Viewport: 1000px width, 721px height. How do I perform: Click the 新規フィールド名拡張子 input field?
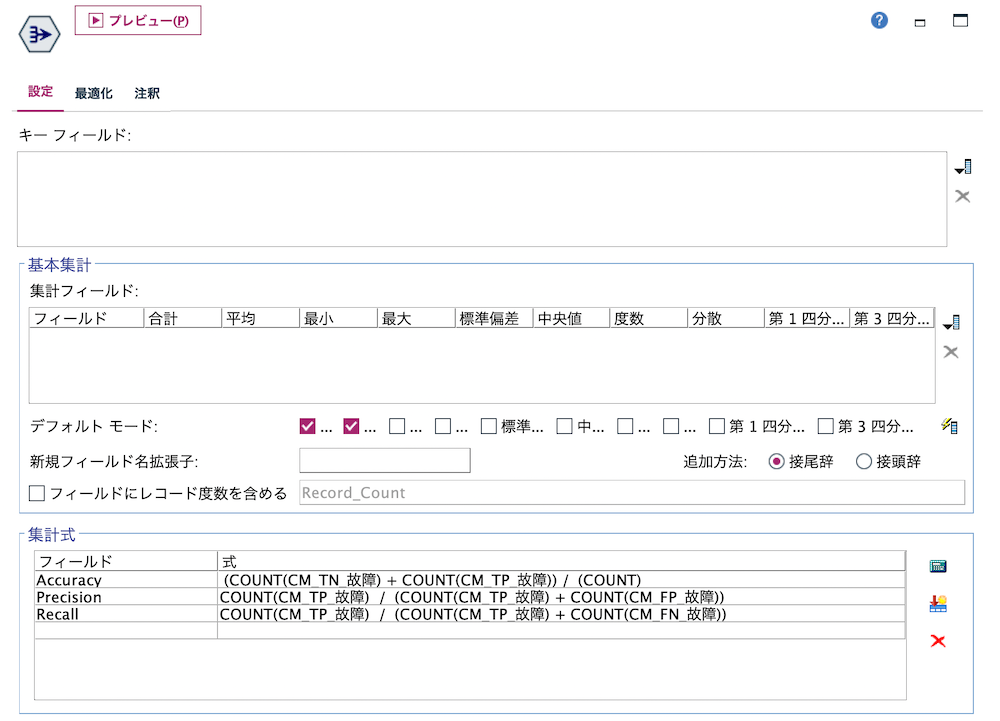point(384,460)
